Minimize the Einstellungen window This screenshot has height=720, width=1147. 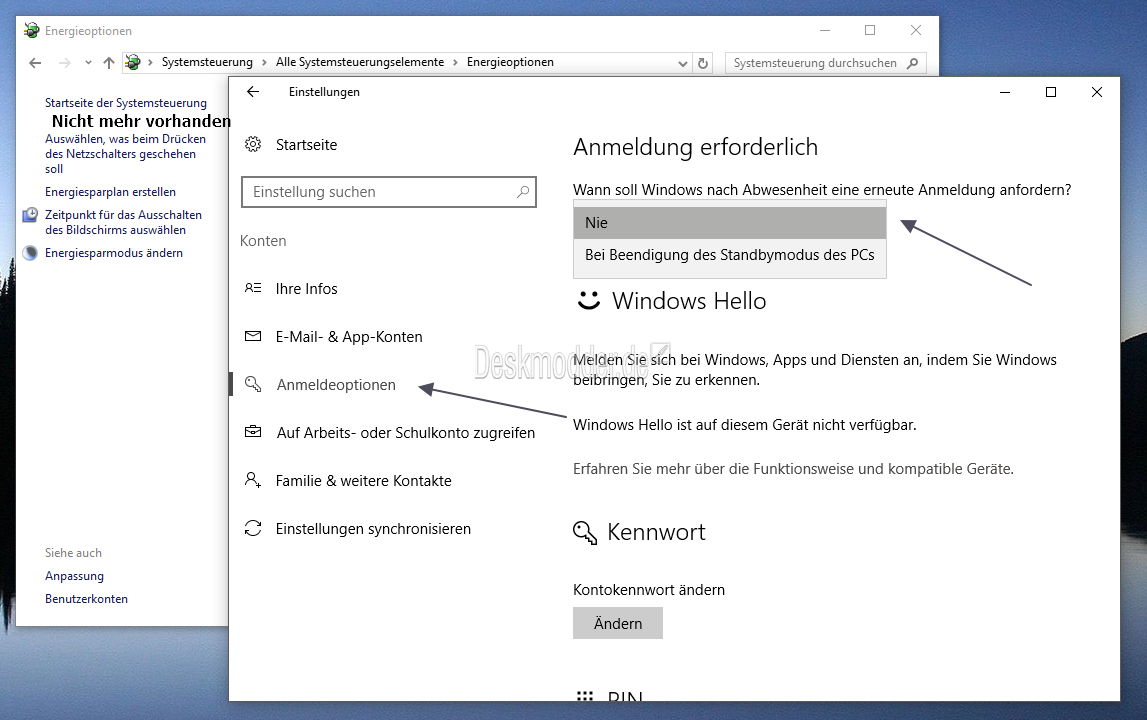coord(1005,92)
